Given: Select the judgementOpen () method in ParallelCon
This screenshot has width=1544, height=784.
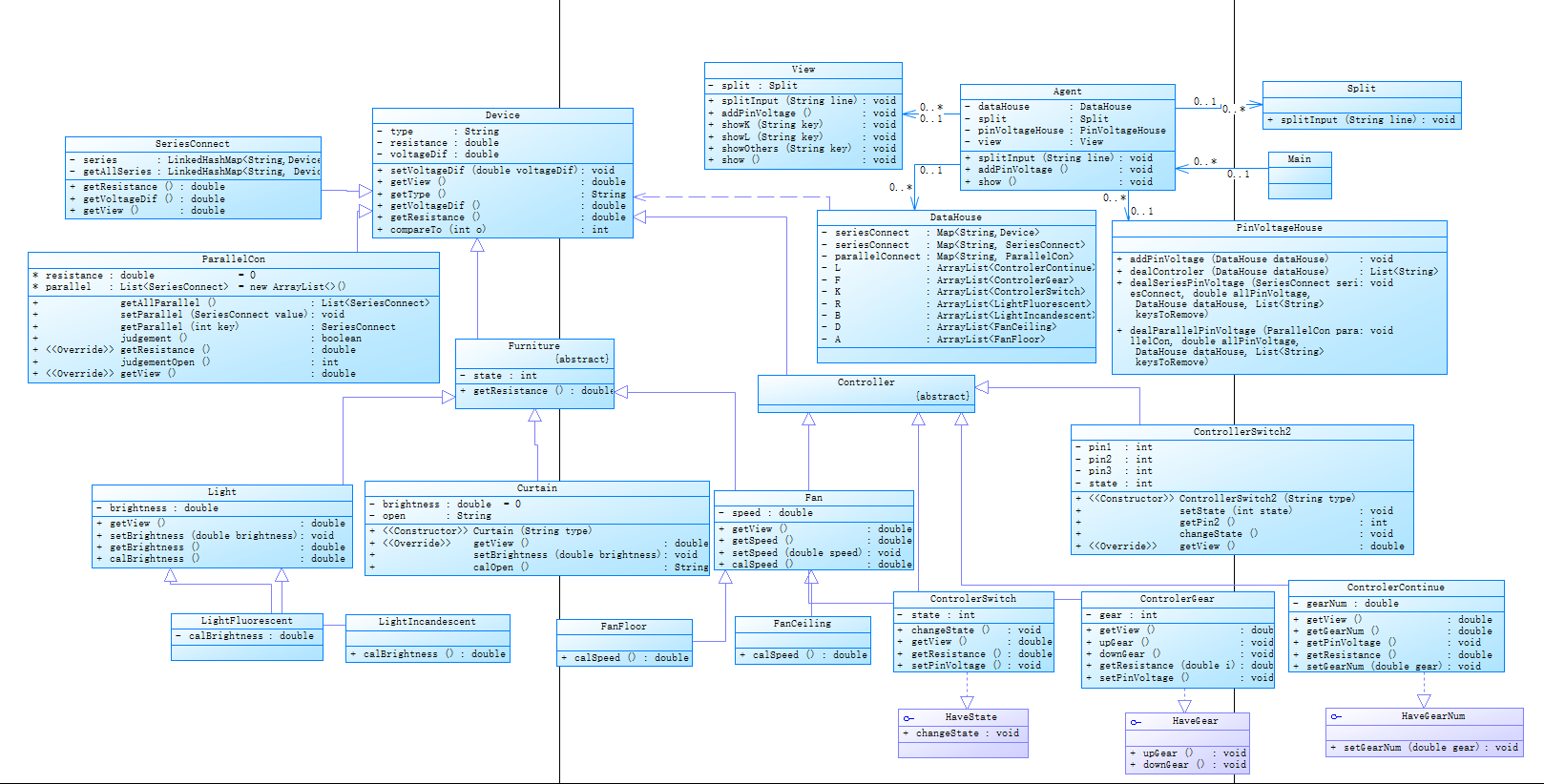Looking at the screenshot, I should (186, 362).
